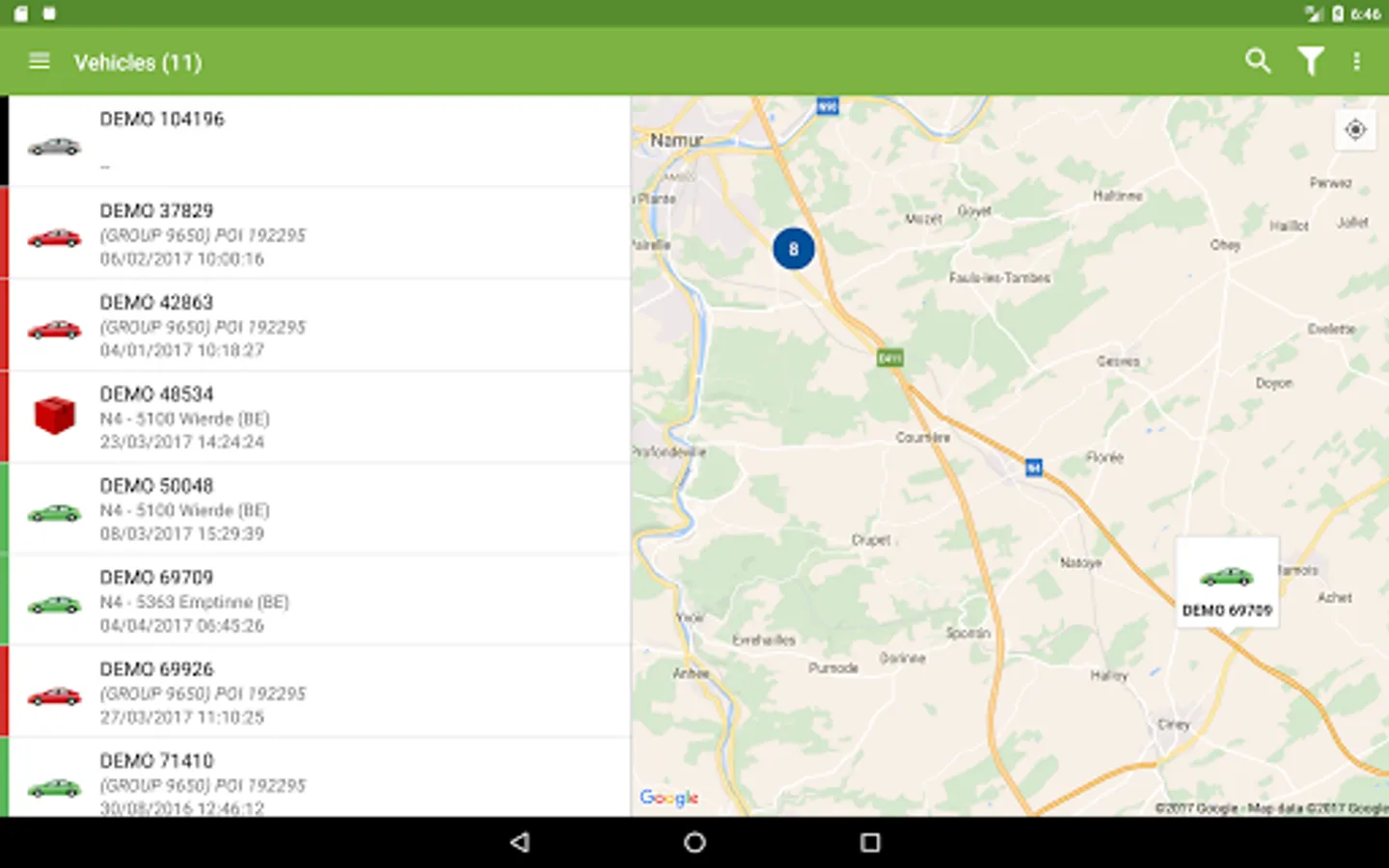Click DEMO 69709 name in the list

pyautogui.click(x=156, y=577)
